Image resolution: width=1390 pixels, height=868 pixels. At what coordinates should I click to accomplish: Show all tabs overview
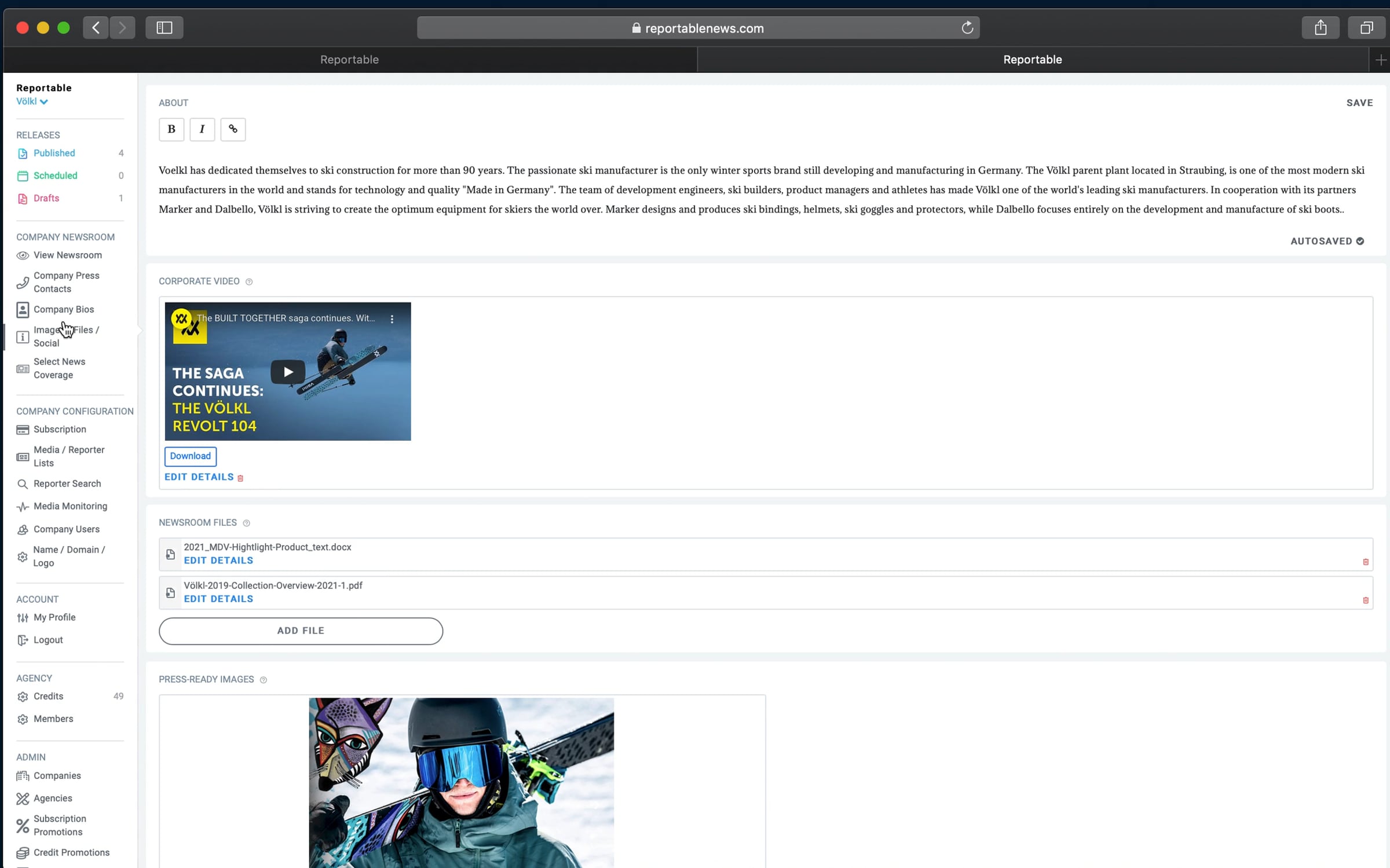point(1367,28)
